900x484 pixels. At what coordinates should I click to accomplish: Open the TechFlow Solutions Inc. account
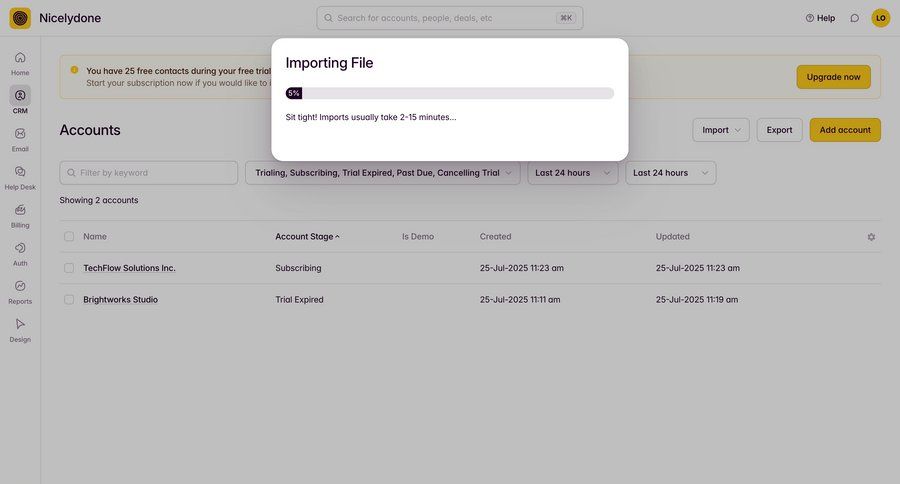click(129, 268)
